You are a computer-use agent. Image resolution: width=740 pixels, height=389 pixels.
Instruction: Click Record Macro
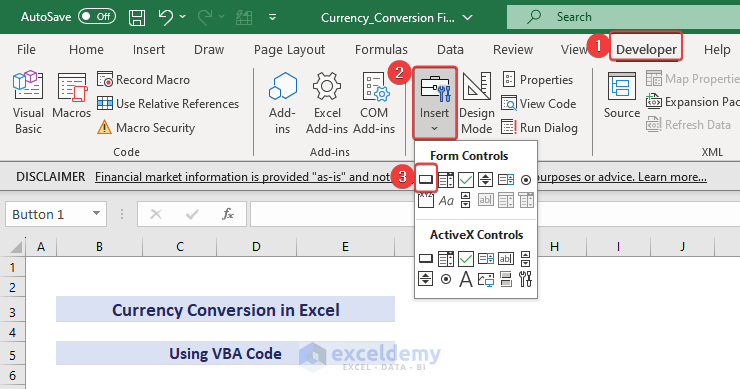pos(143,79)
